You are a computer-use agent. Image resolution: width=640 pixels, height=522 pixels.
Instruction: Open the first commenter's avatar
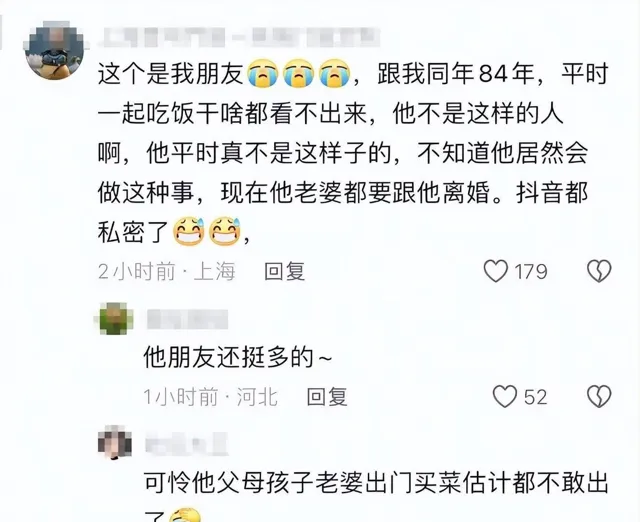pyautogui.click(x=55, y=49)
